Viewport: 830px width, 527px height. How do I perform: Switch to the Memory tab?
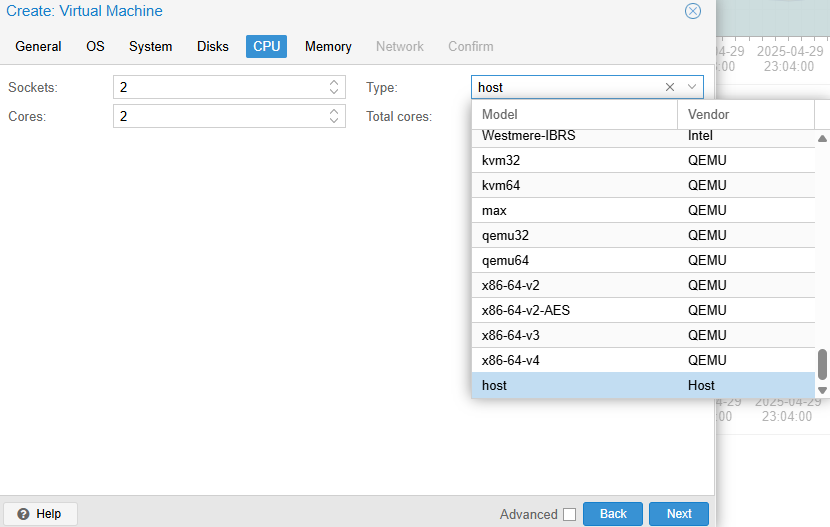pos(328,47)
